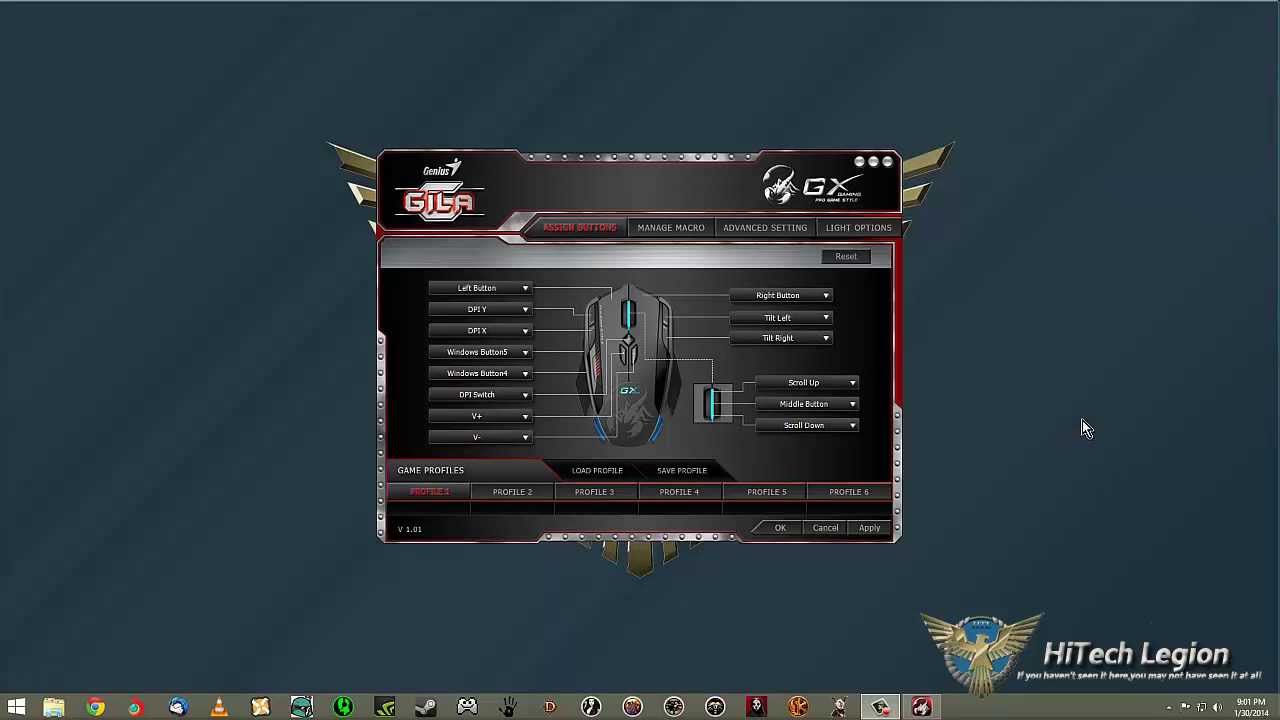1280x720 pixels.
Task: Switch to Profile 3
Action: [x=594, y=492]
